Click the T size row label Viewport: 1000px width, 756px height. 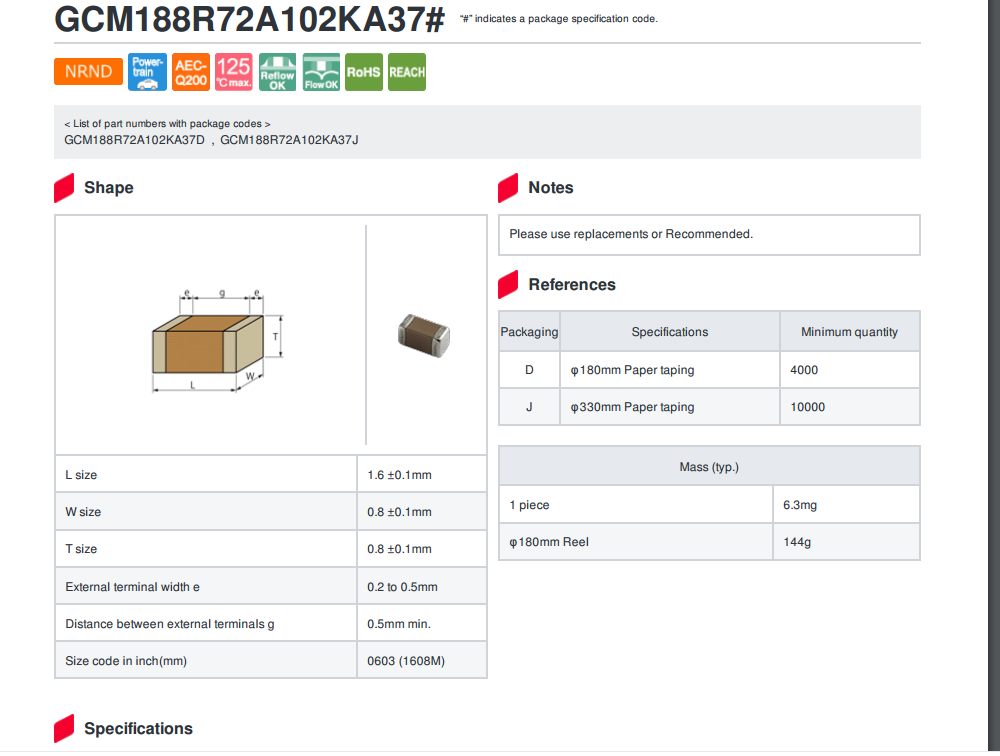[x=81, y=549]
